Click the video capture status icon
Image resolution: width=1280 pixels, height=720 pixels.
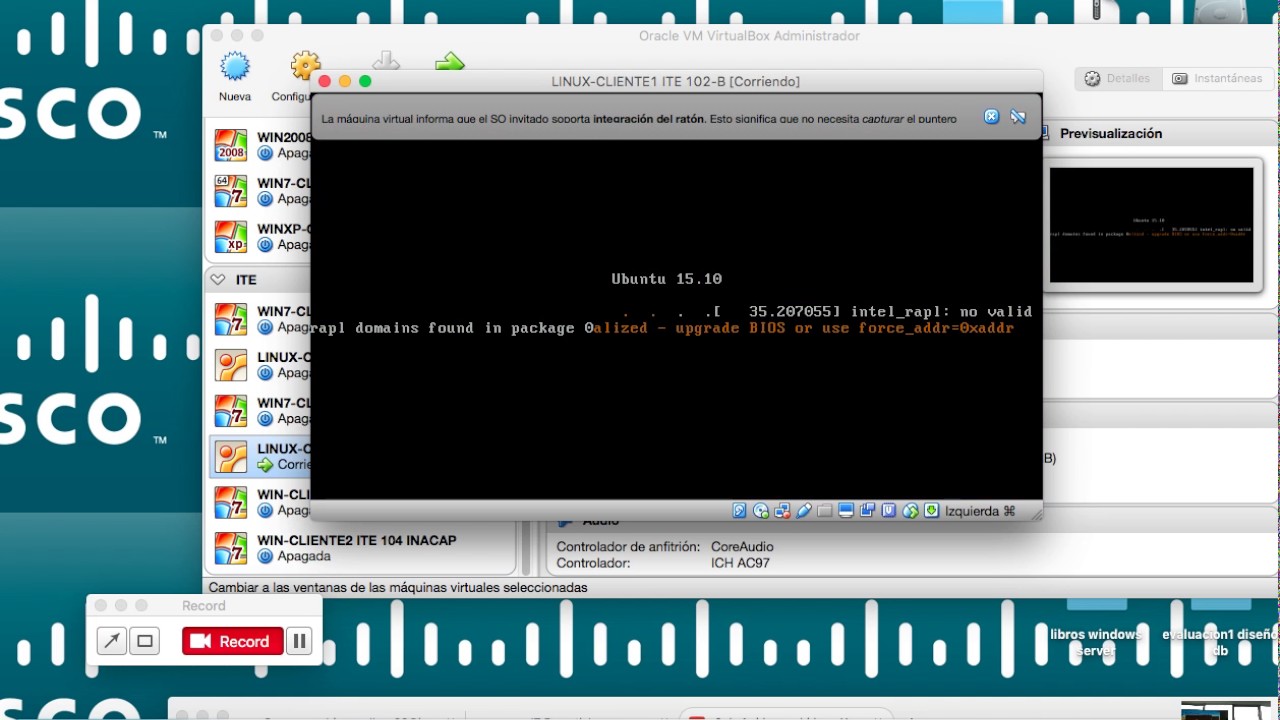[867, 511]
